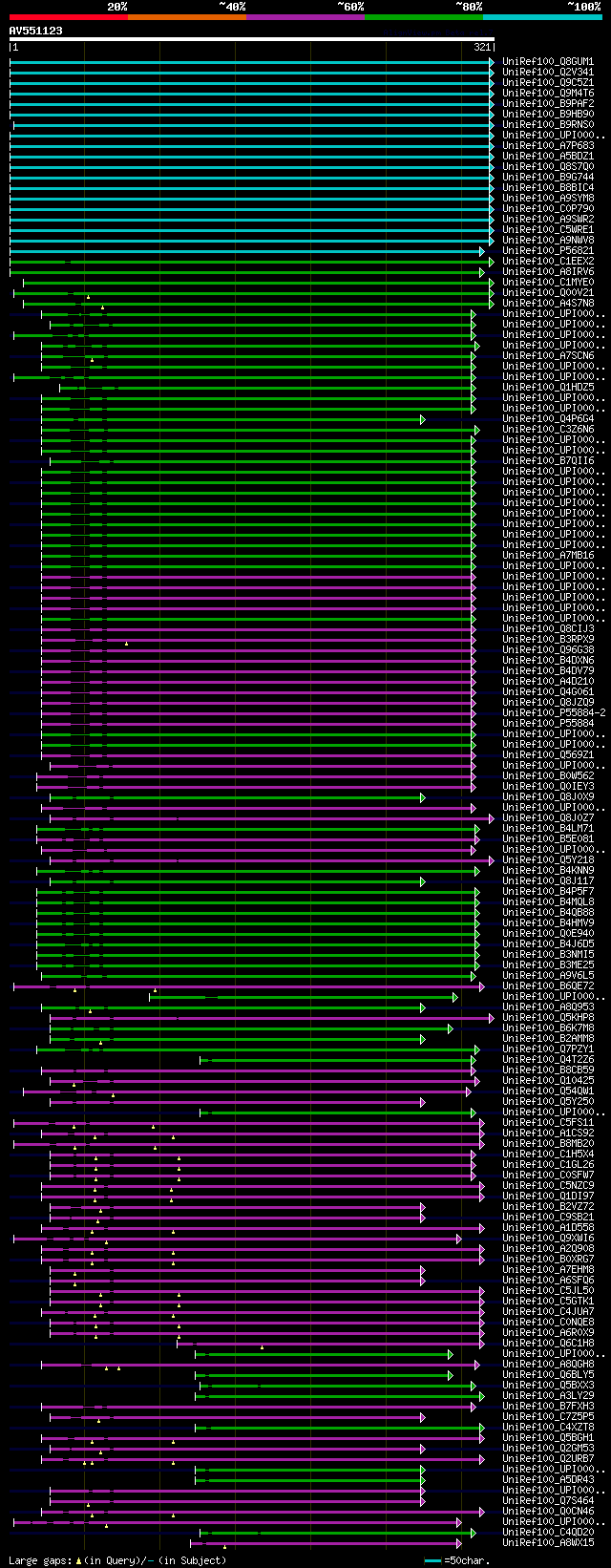
Task: Open UniRef100_P56821 entry
Action: [548, 251]
